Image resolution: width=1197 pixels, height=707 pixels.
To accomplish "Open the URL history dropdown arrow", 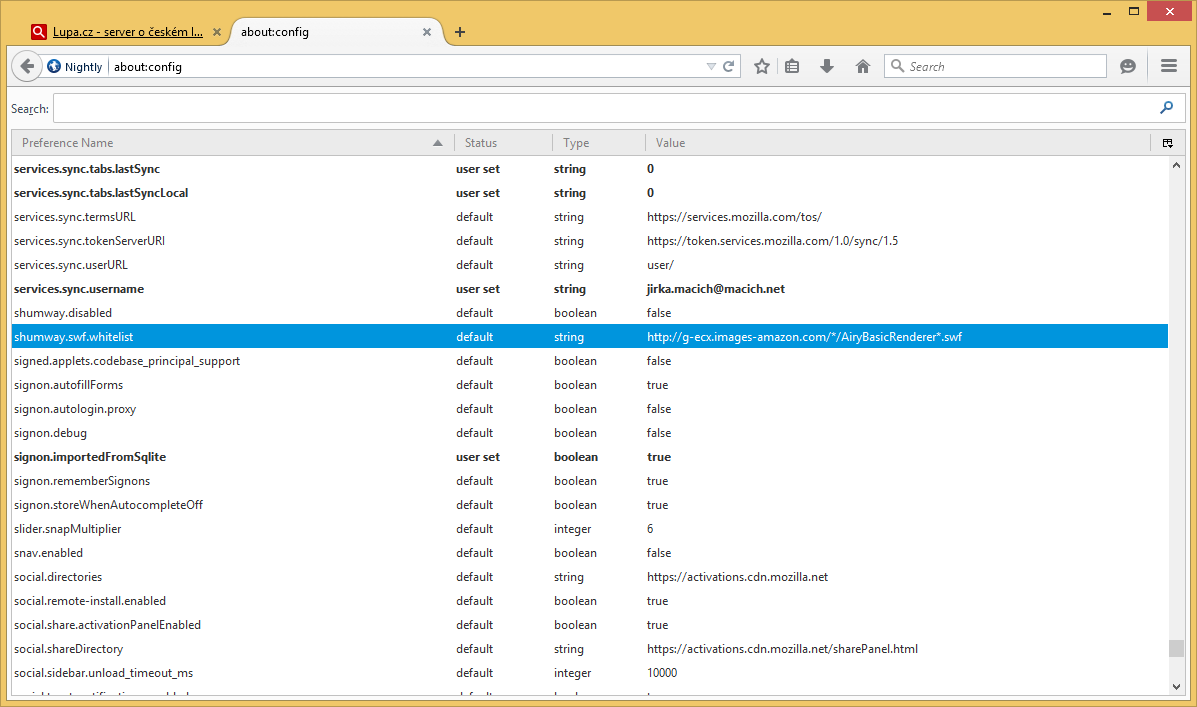I will (711, 67).
